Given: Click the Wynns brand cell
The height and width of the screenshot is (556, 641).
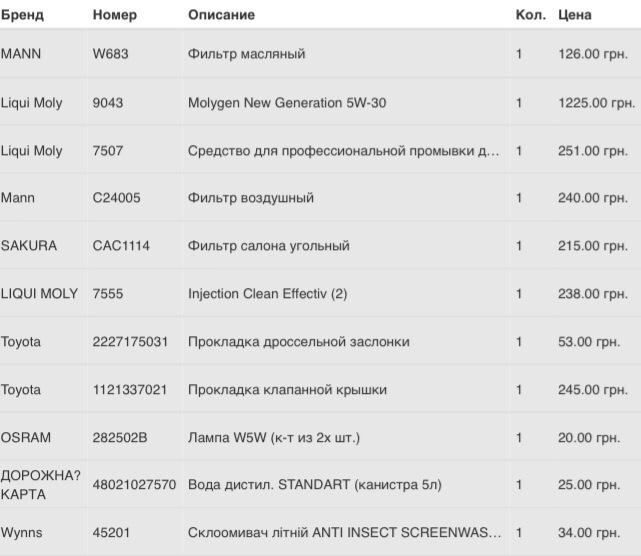Looking at the screenshot, I should click(x=22, y=532).
